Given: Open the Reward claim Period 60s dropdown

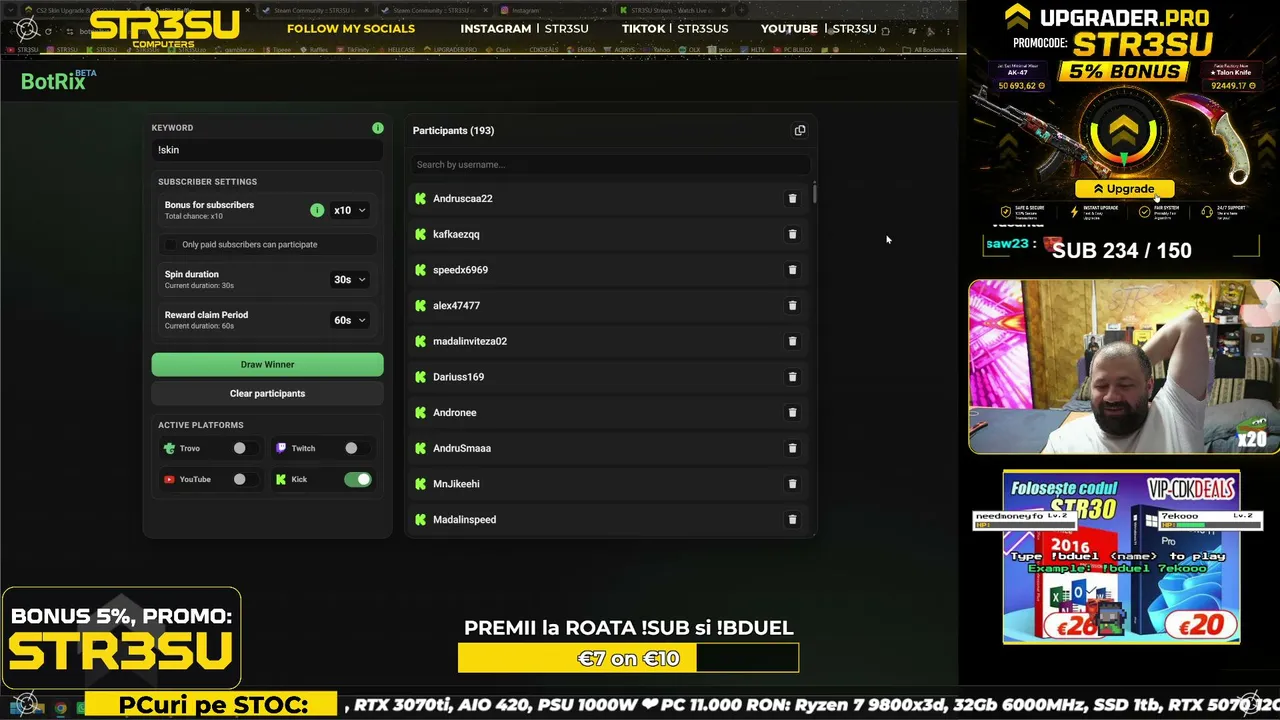Looking at the screenshot, I should (x=350, y=320).
